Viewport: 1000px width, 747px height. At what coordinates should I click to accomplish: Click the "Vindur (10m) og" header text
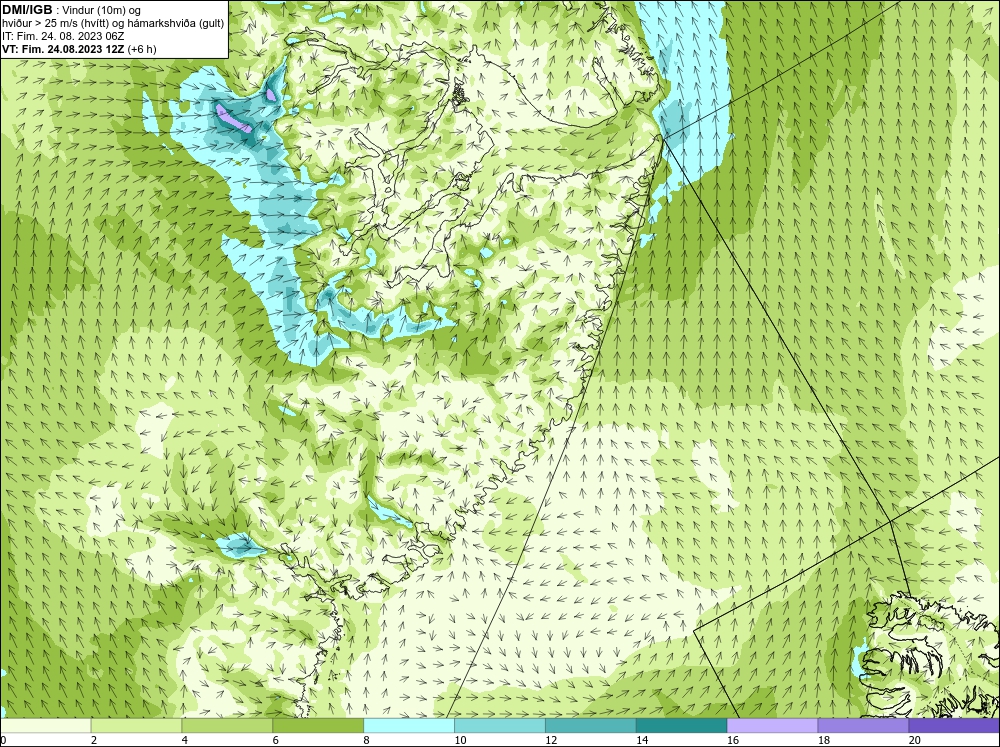[x=101, y=10]
